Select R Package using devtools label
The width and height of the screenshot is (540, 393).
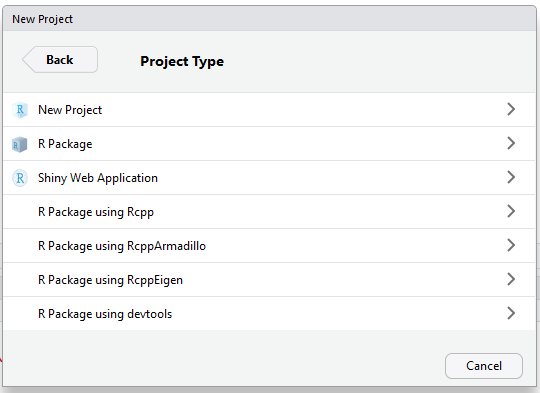105,314
